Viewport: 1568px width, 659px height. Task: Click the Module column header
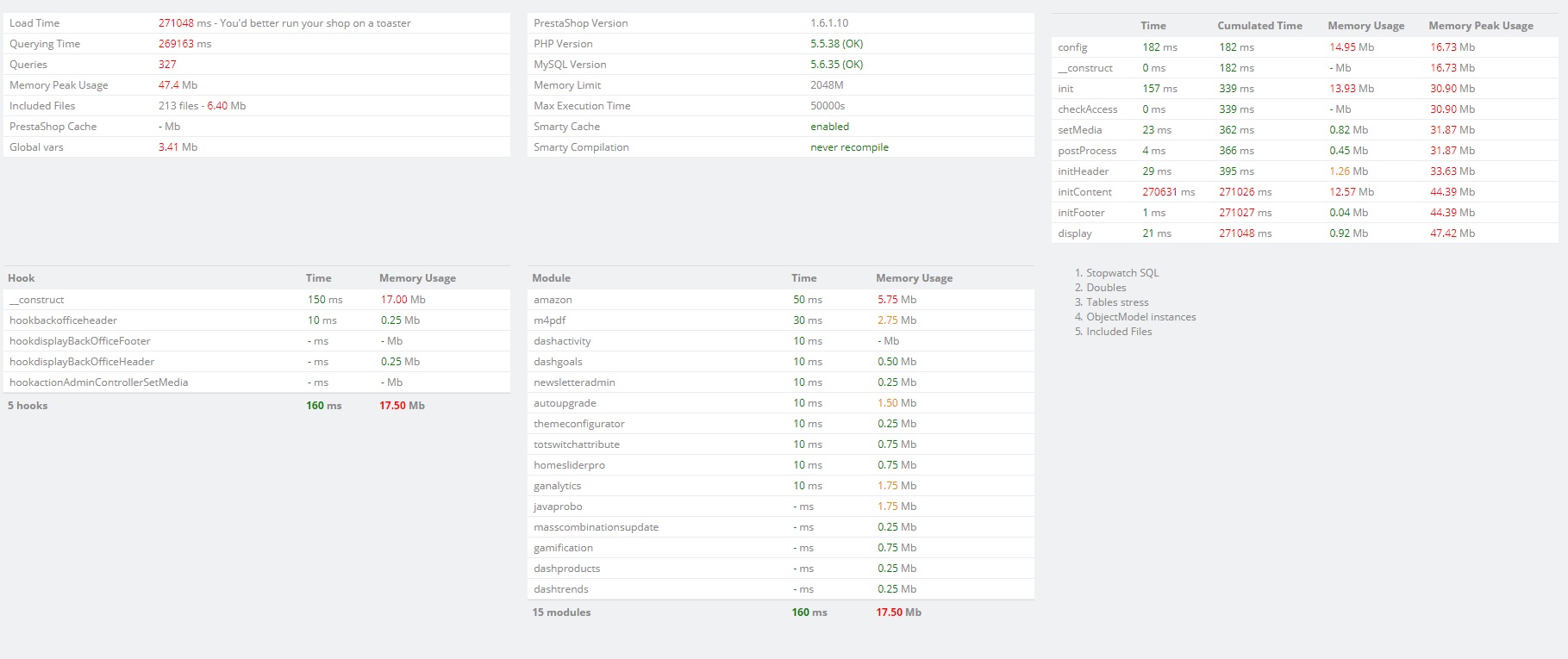[552, 278]
